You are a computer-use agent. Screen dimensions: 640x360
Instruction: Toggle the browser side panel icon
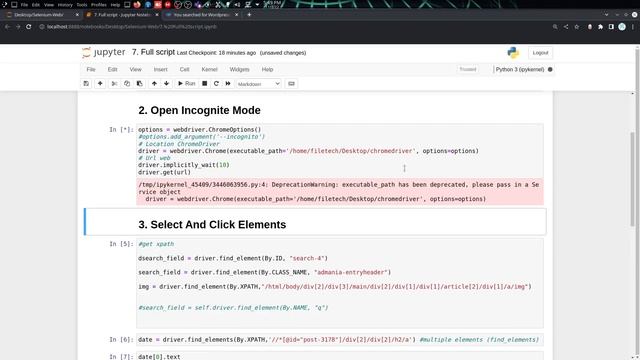click(x=611, y=27)
